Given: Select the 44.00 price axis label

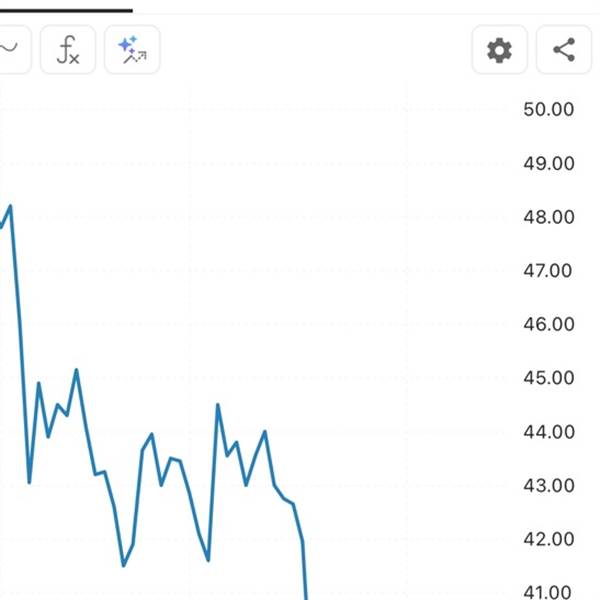Looking at the screenshot, I should [x=549, y=432].
